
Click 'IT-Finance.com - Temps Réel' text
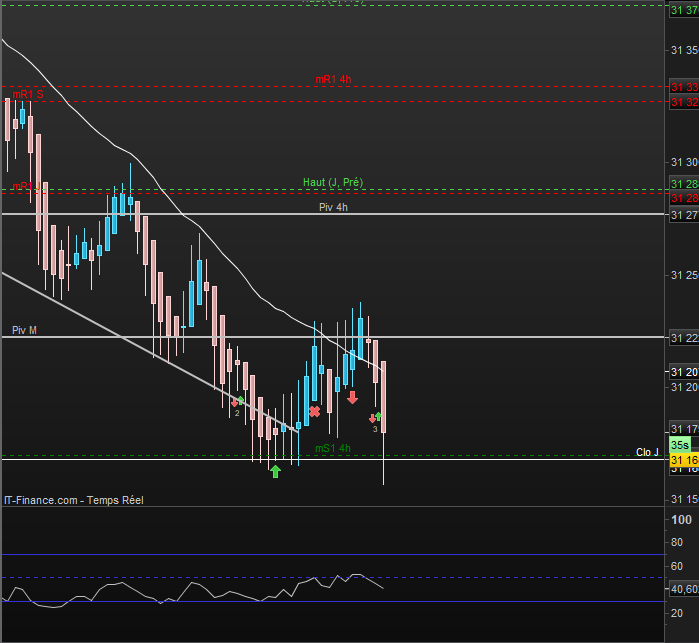pyautogui.click(x=74, y=500)
